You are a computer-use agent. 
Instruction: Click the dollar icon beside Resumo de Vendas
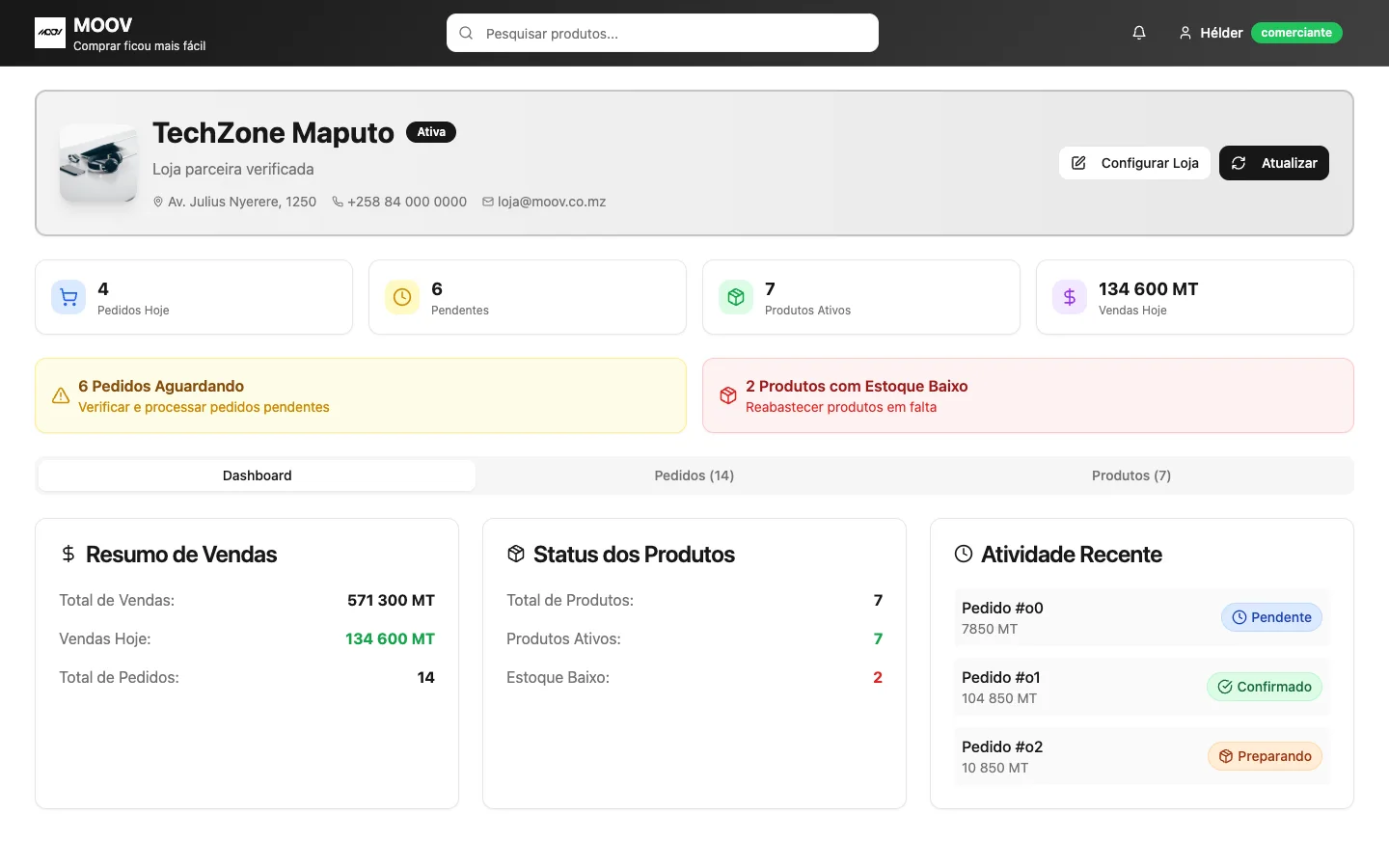tap(68, 554)
